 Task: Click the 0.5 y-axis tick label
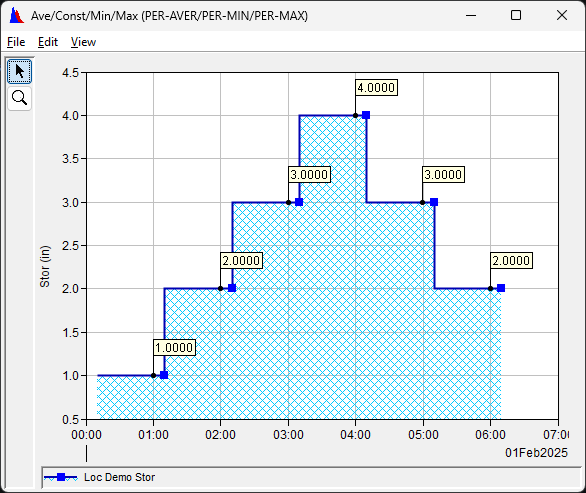(71, 420)
